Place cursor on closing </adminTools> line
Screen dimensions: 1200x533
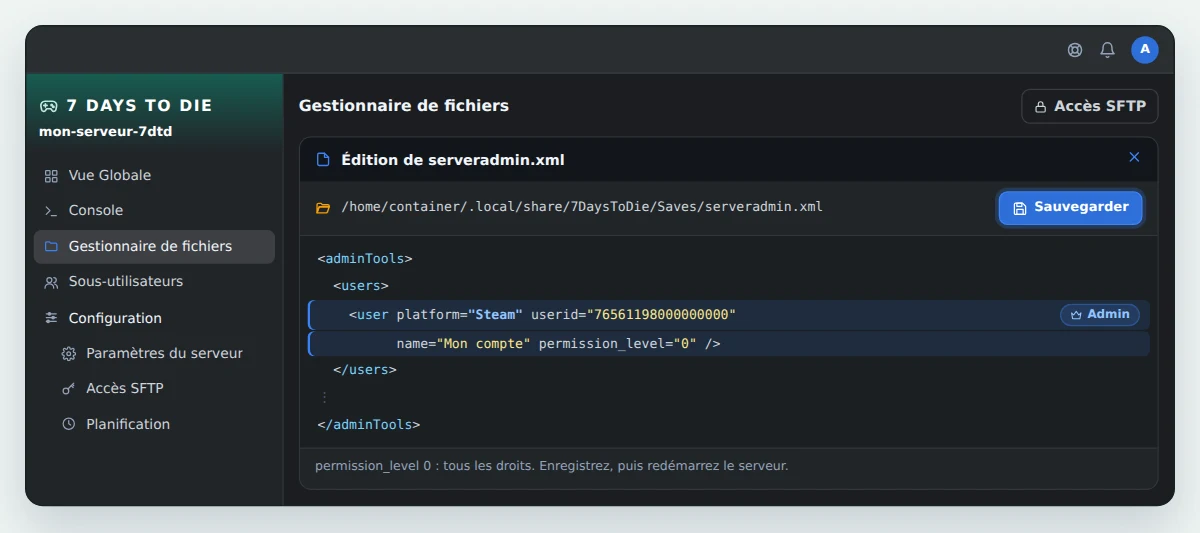369,425
